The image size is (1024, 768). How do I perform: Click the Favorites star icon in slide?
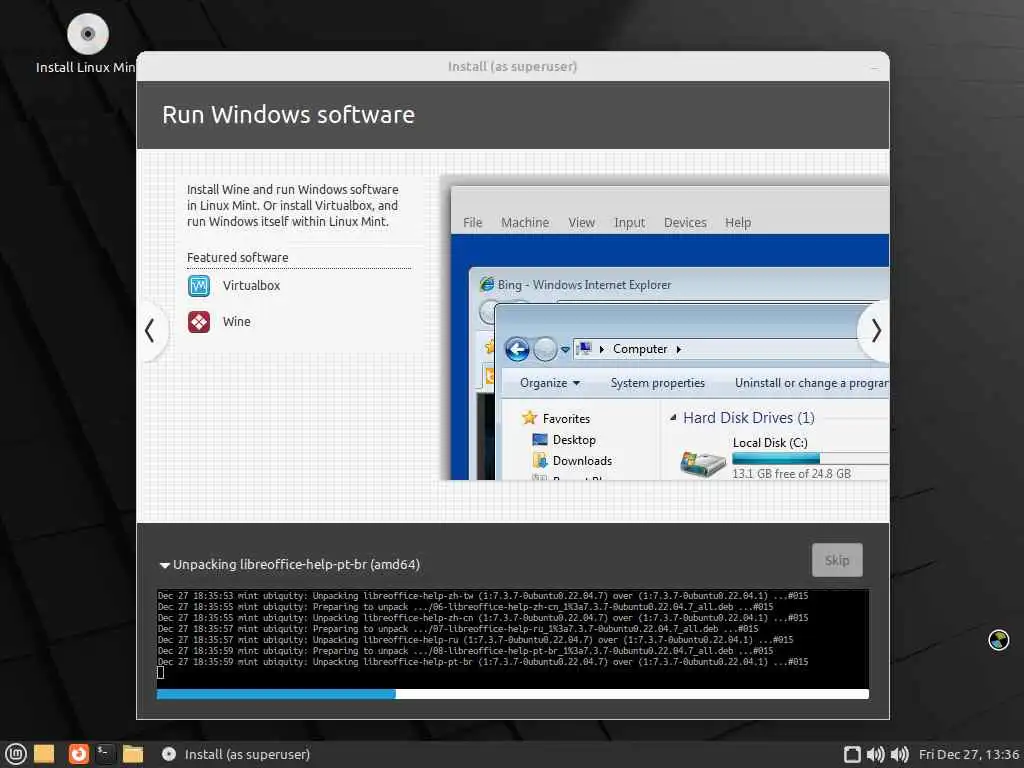[x=529, y=418]
